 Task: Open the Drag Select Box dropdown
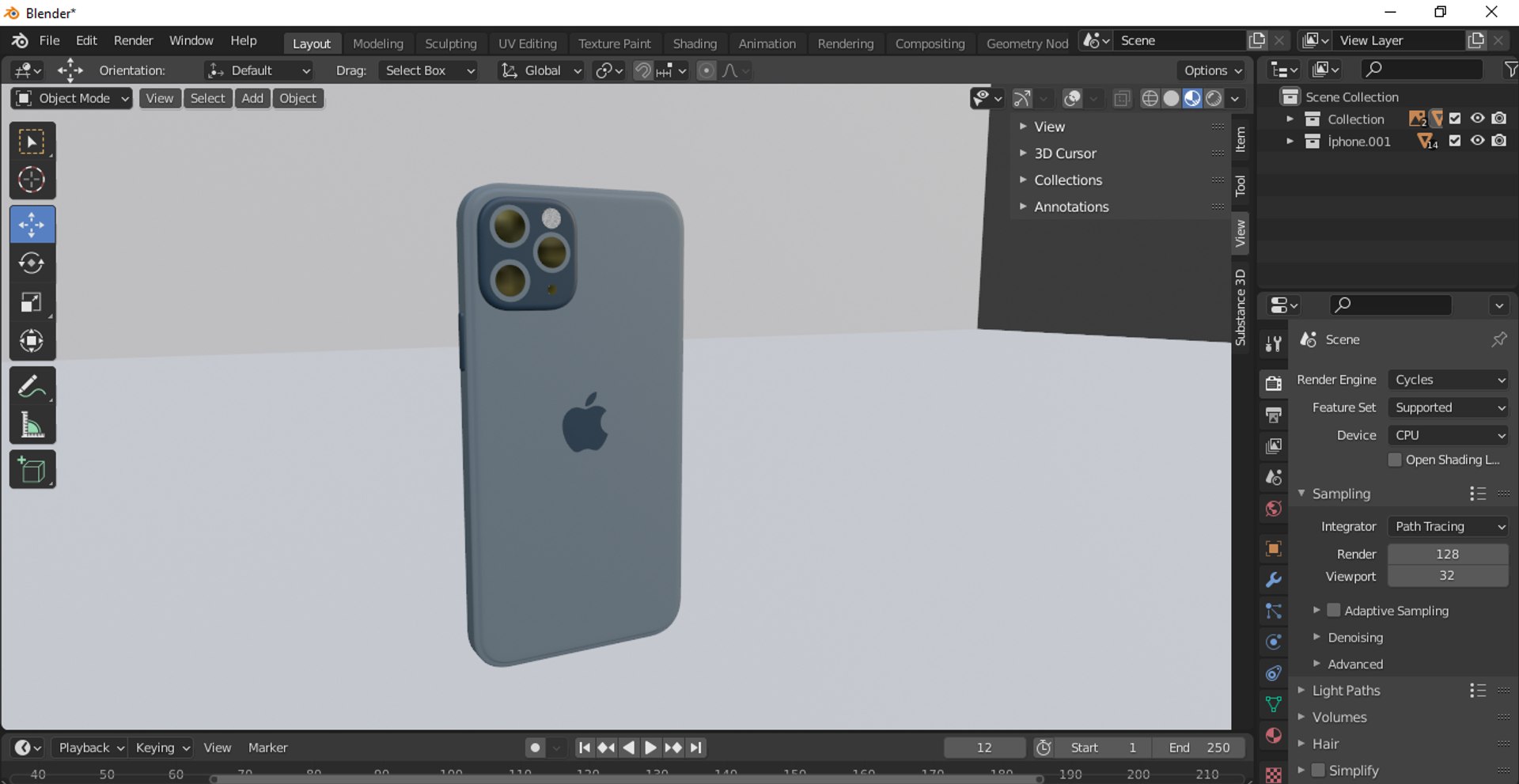(x=428, y=70)
